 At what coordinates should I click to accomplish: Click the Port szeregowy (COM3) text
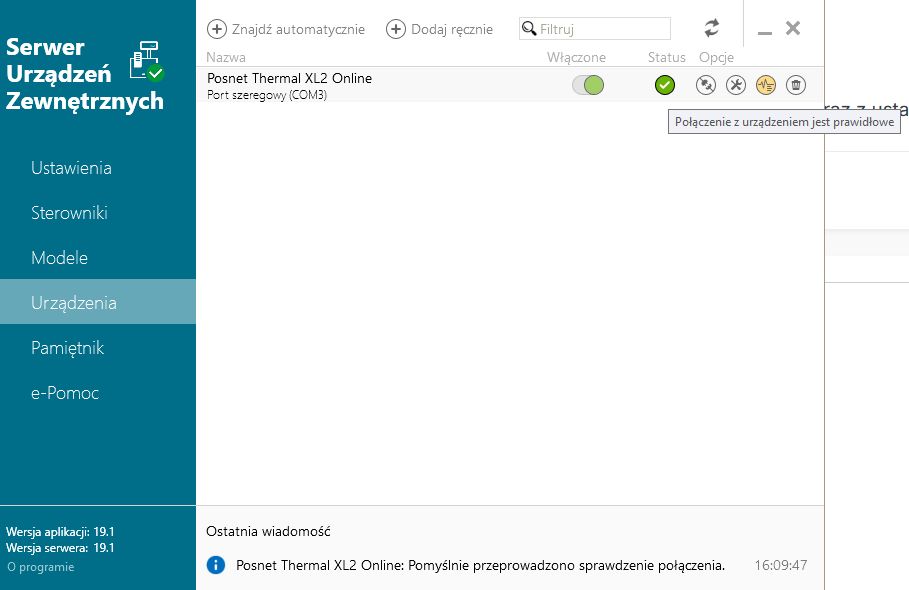point(267,95)
